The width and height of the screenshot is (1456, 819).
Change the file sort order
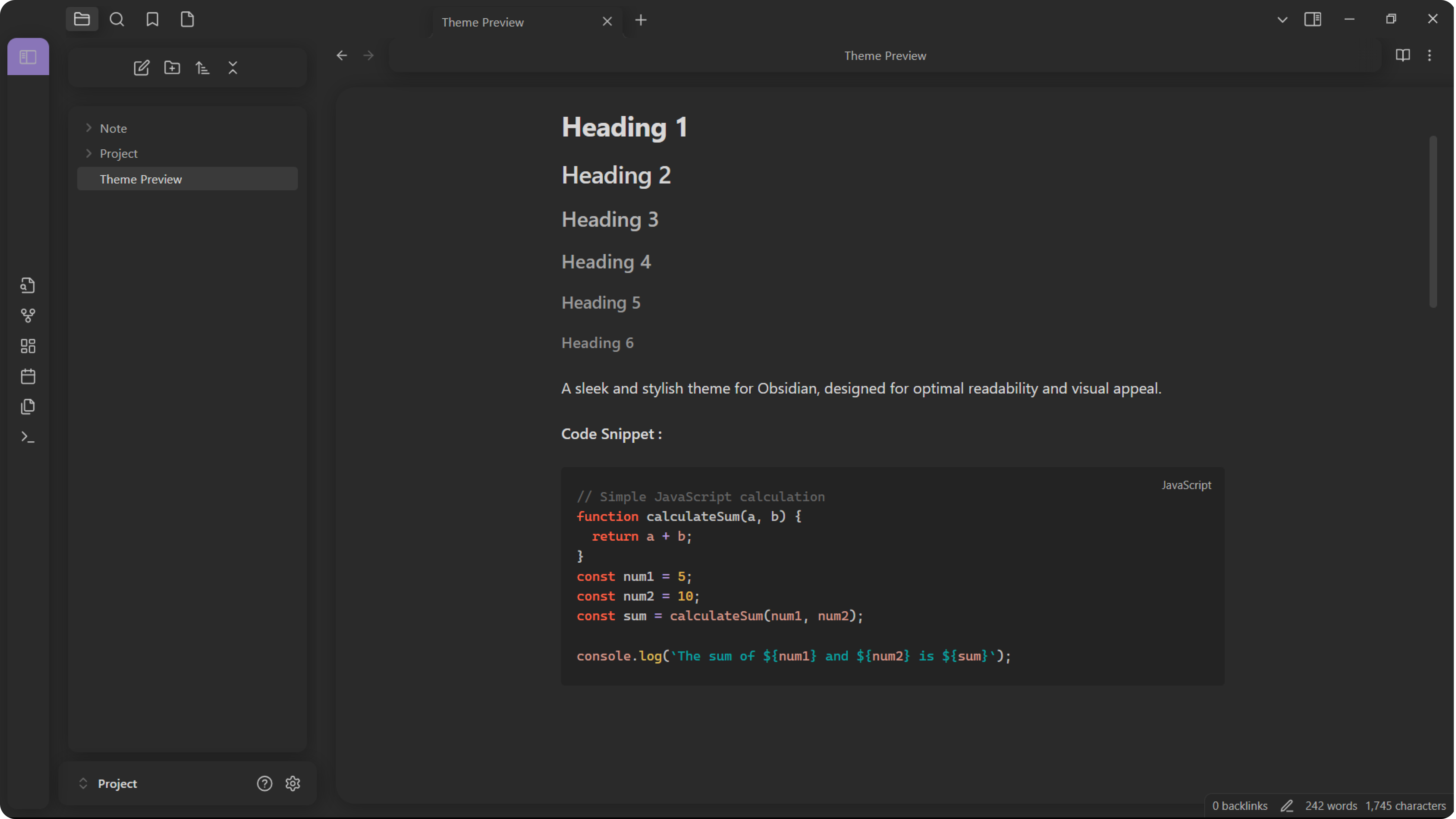(202, 68)
